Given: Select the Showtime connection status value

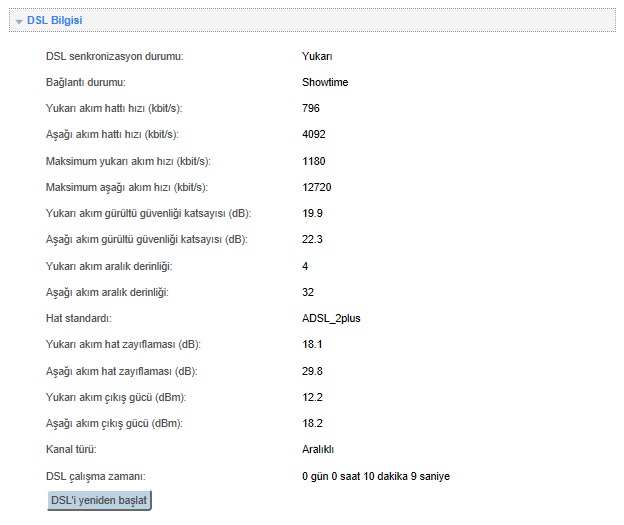Looking at the screenshot, I should coord(324,82).
